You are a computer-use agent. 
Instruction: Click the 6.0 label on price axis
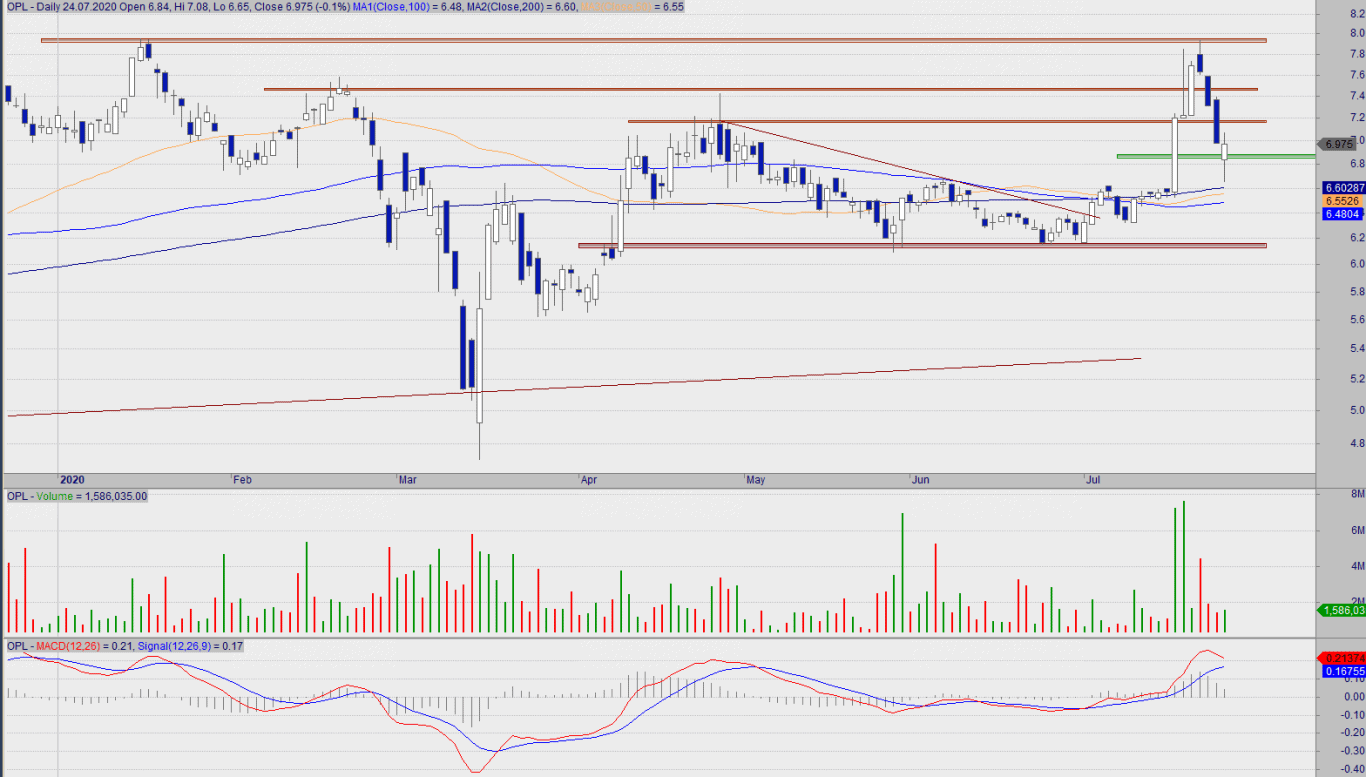coord(1357,264)
